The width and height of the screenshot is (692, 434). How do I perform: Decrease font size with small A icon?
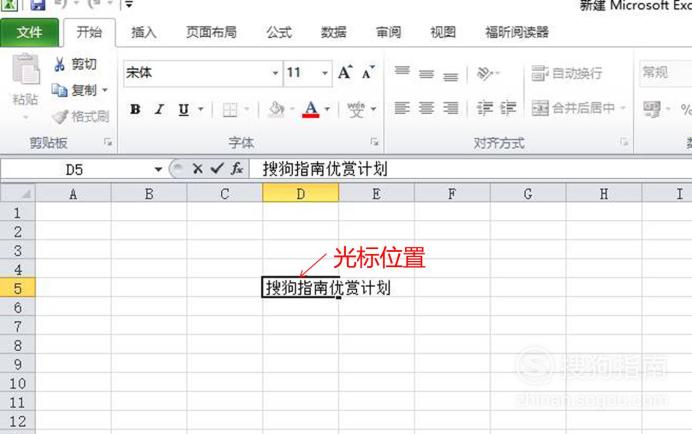click(368, 72)
